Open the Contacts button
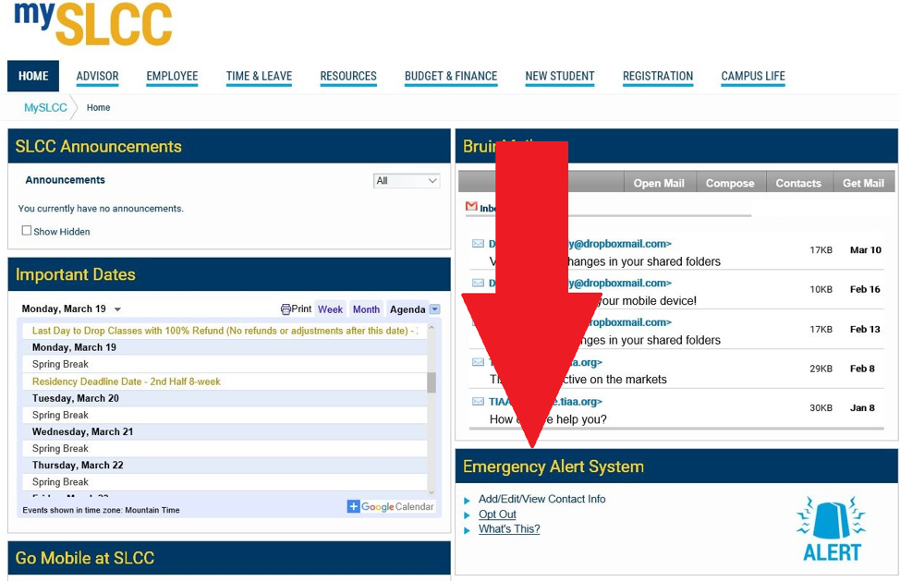 798,183
